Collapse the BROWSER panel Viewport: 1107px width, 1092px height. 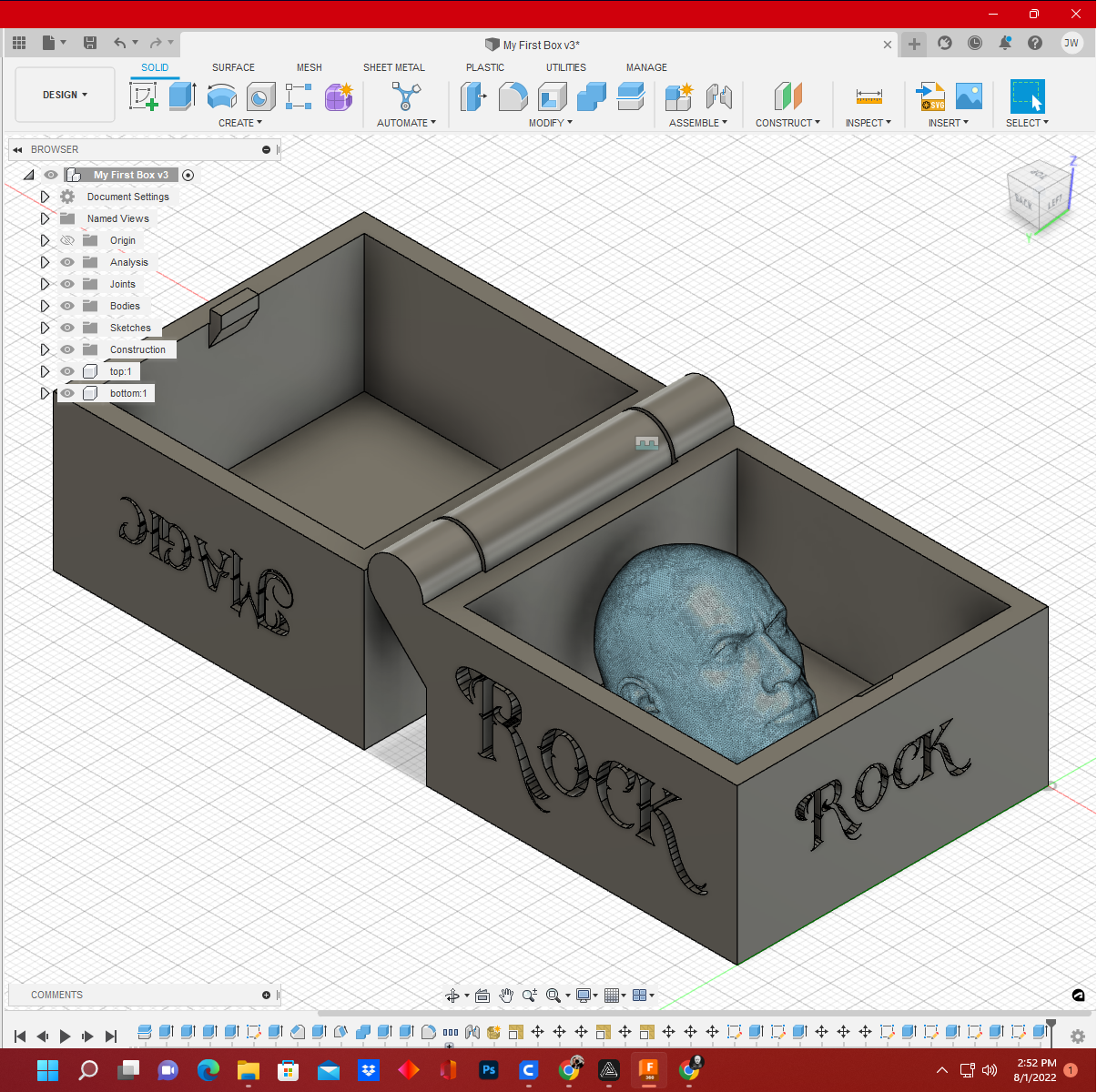click(x=17, y=149)
